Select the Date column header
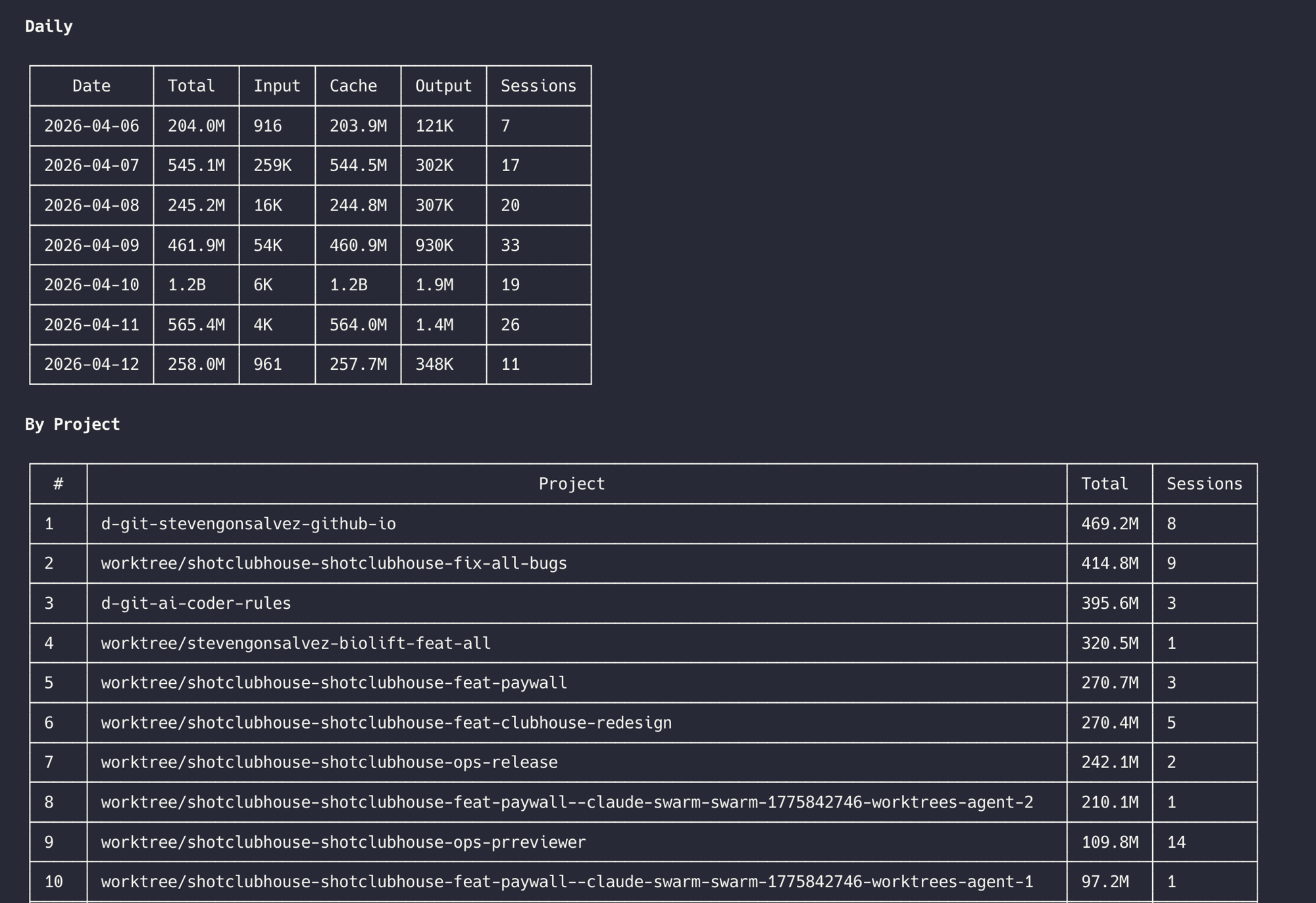Viewport: 1316px width, 903px height. (x=91, y=86)
